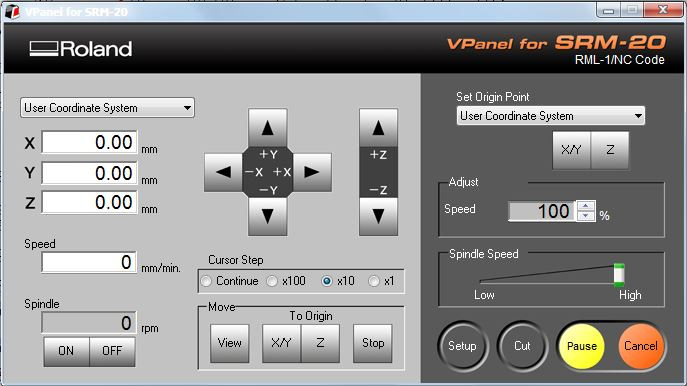This screenshot has width=687, height=386.
Task: Click the Z coordinate value field
Action: pos(89,202)
